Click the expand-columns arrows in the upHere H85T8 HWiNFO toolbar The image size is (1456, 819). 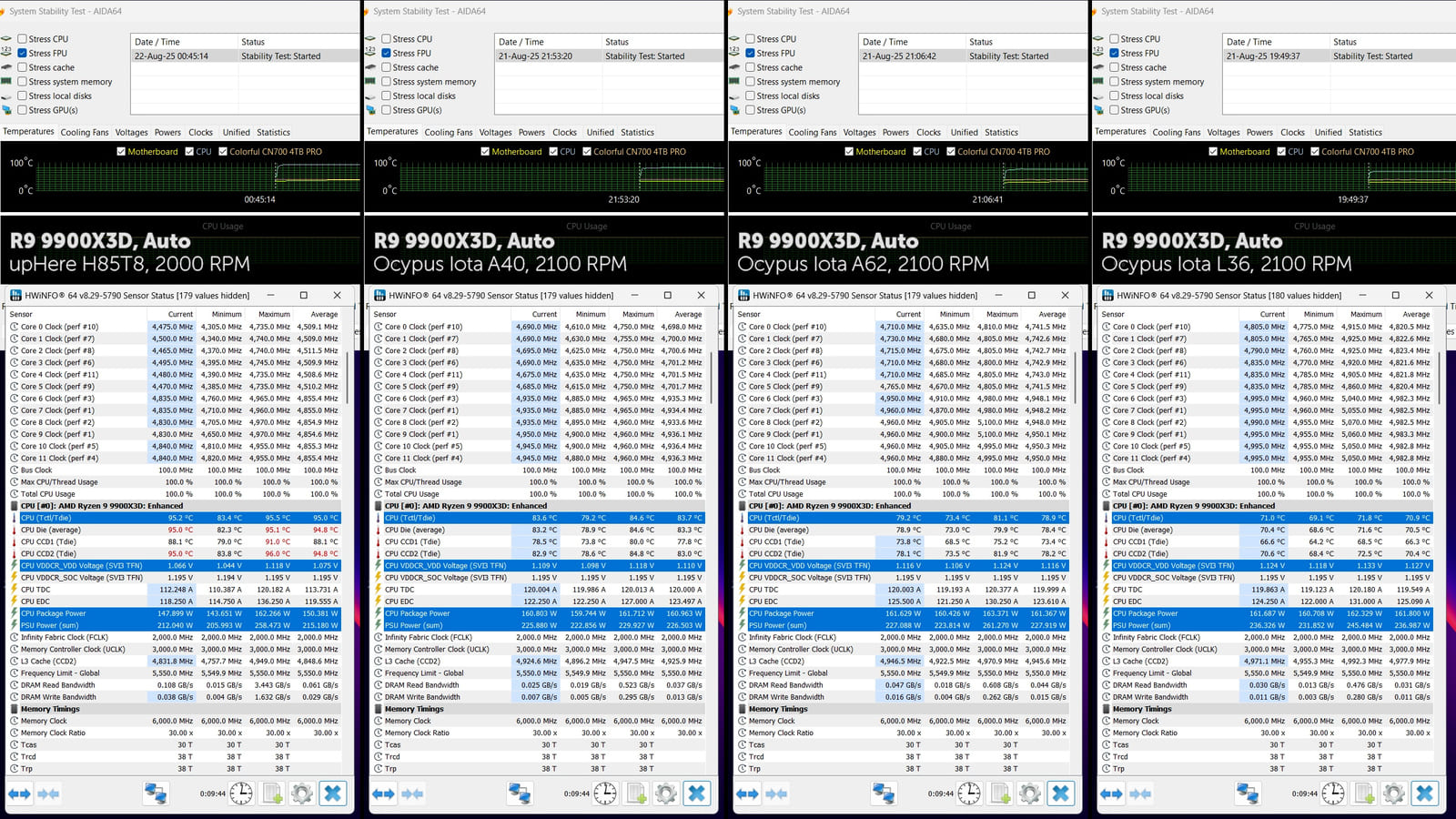(20, 794)
